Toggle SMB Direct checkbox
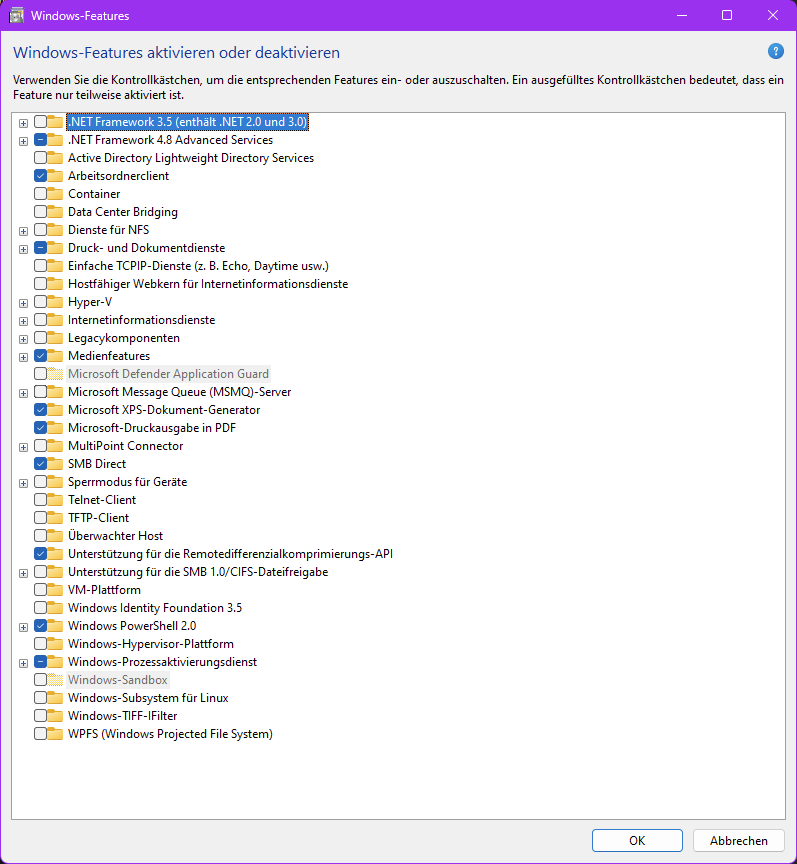This screenshot has width=797, height=864. (40, 463)
